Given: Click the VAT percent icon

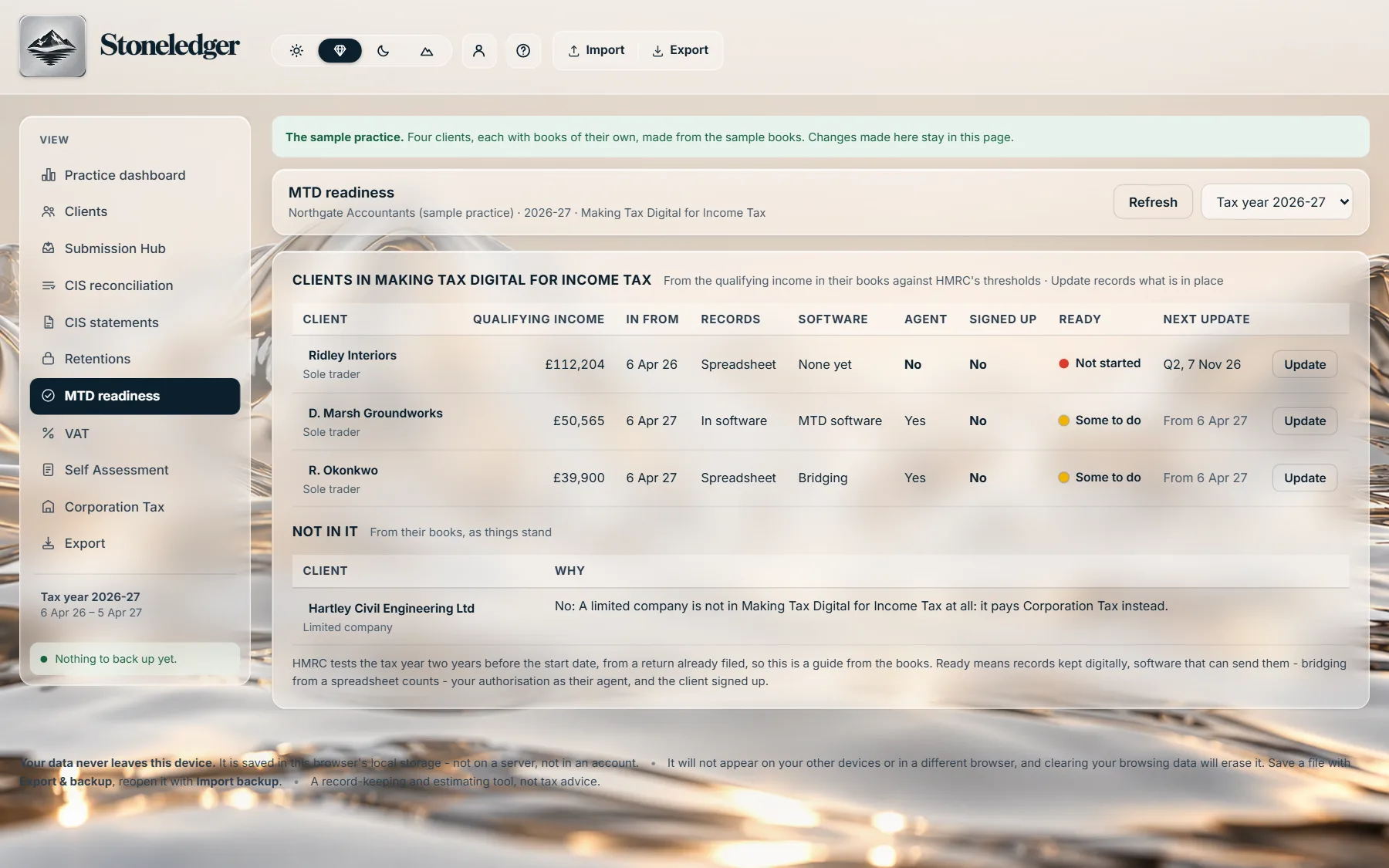Looking at the screenshot, I should tap(49, 434).
